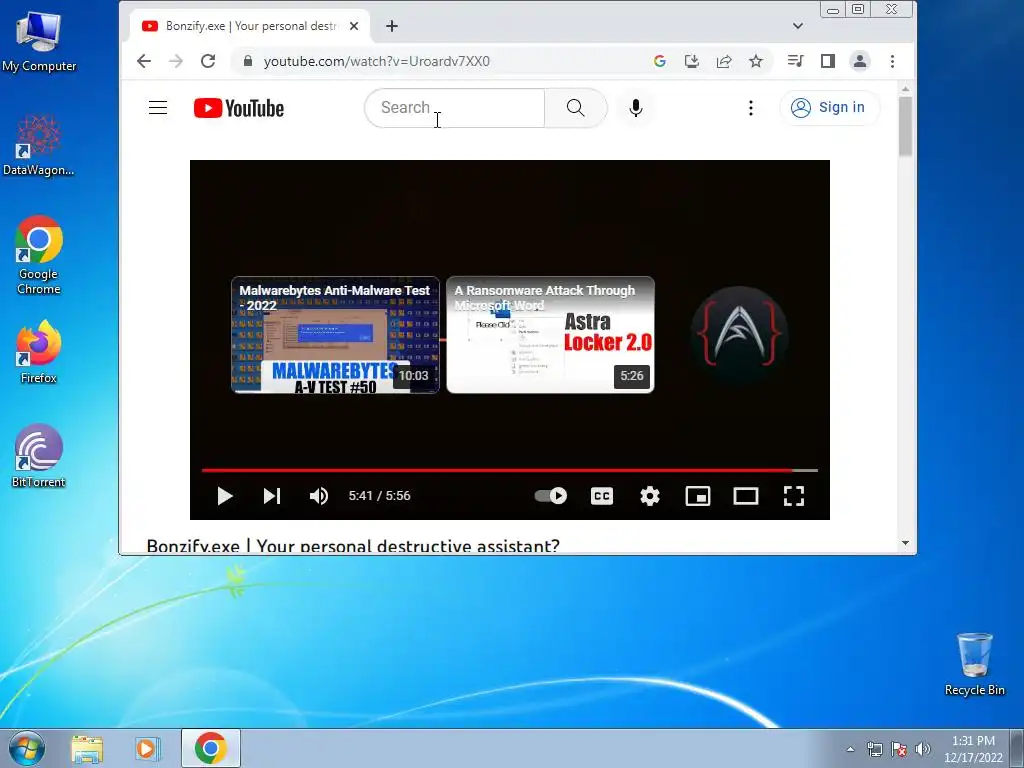
Task: Open the Windows Start menu
Action: point(27,748)
